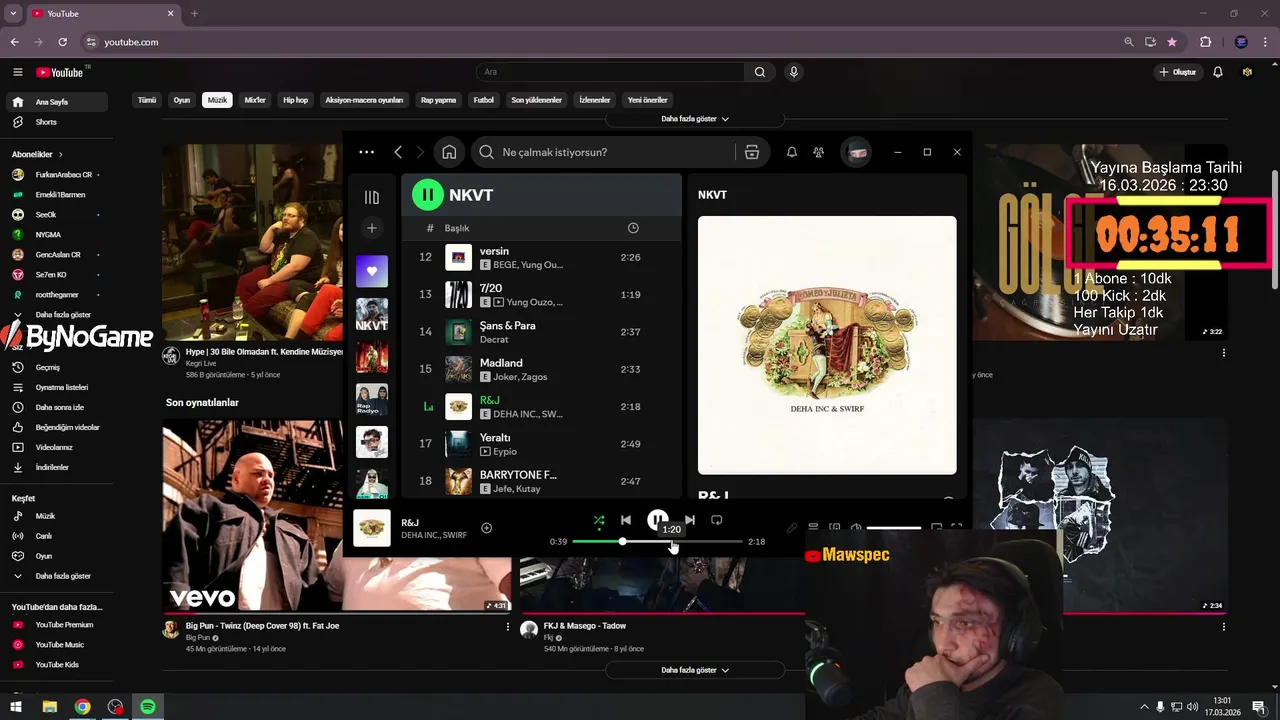Create new playlist with sidebar plus
The height and width of the screenshot is (720, 1280).
pyautogui.click(x=372, y=228)
